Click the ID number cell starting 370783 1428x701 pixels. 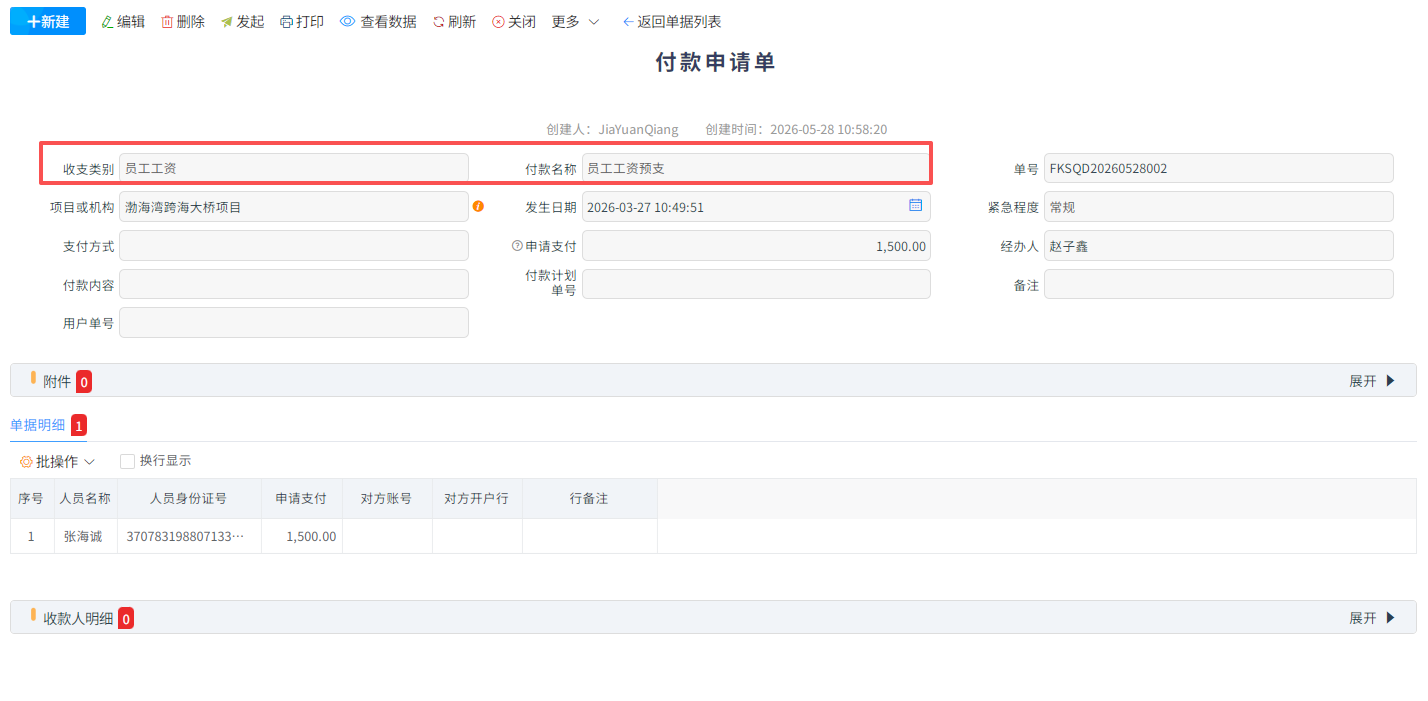click(189, 536)
